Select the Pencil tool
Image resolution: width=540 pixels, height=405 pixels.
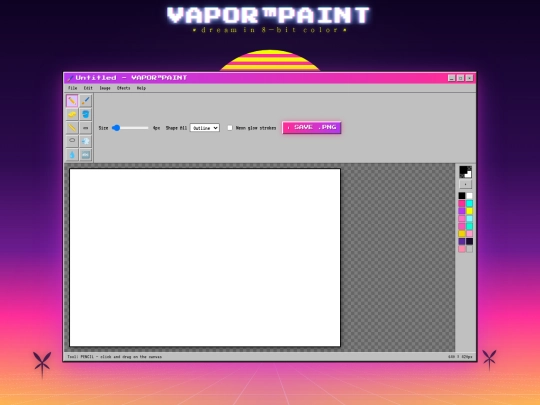click(x=72, y=101)
